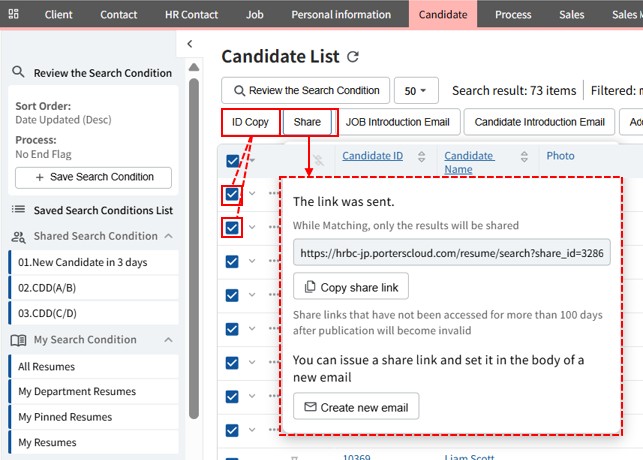Click the app grid menu icon
Viewport: 643px width, 460px height.
click(14, 15)
